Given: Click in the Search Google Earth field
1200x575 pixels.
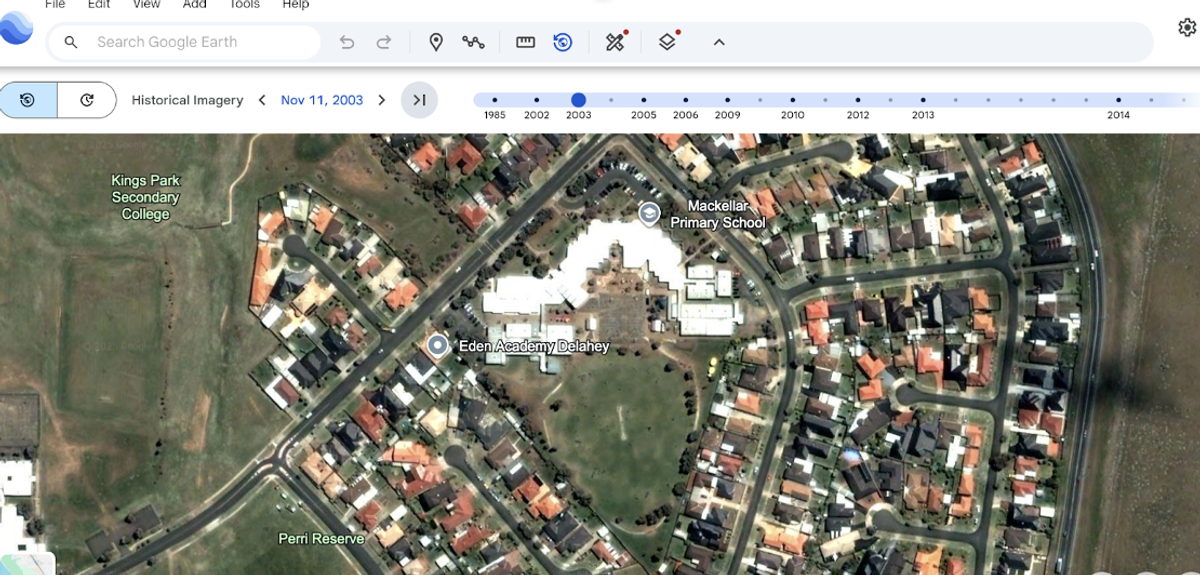Looking at the screenshot, I should pos(200,42).
